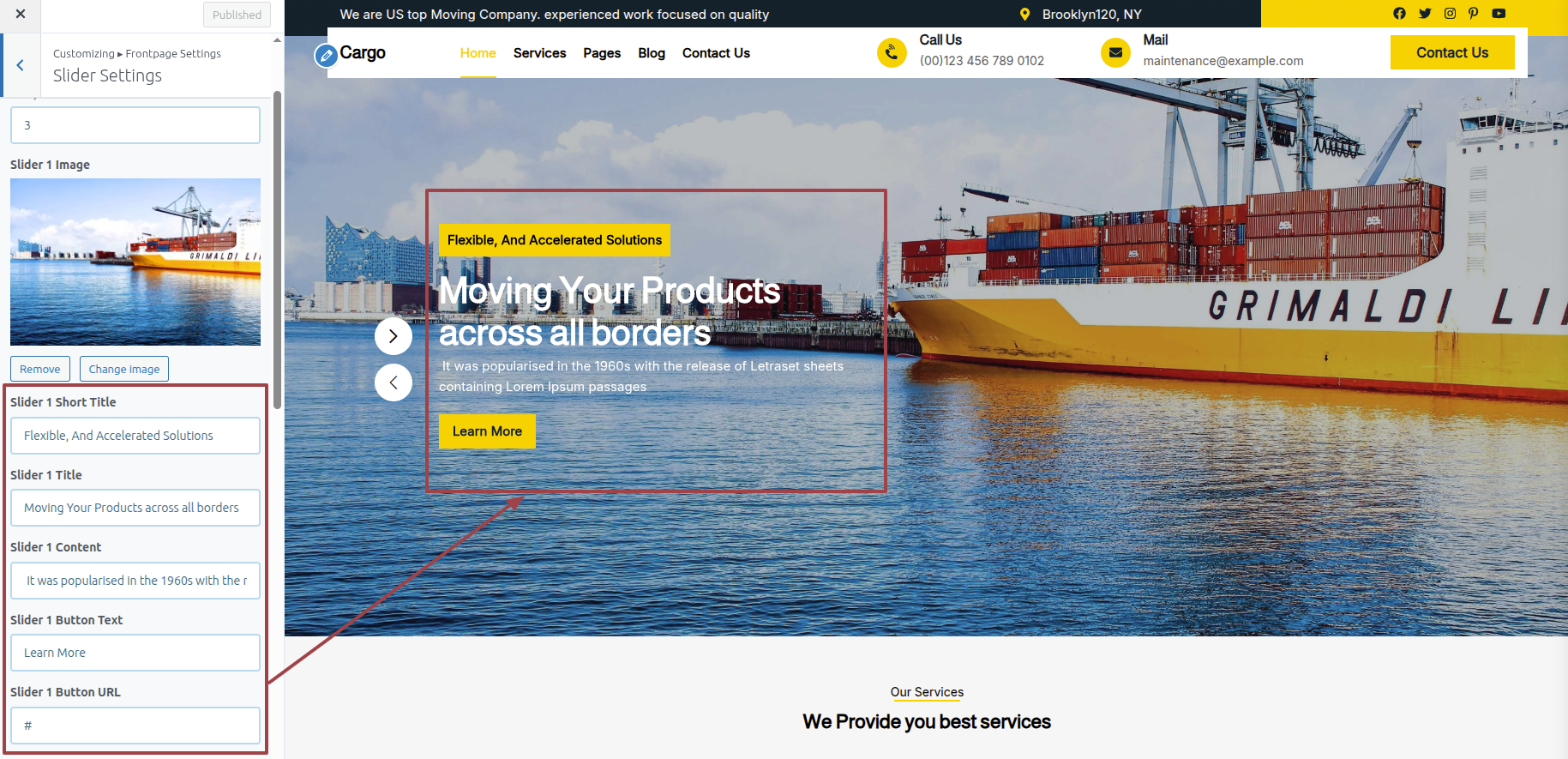The height and width of the screenshot is (759, 1568).
Task: Open the Facebook social icon
Action: 1399,13
